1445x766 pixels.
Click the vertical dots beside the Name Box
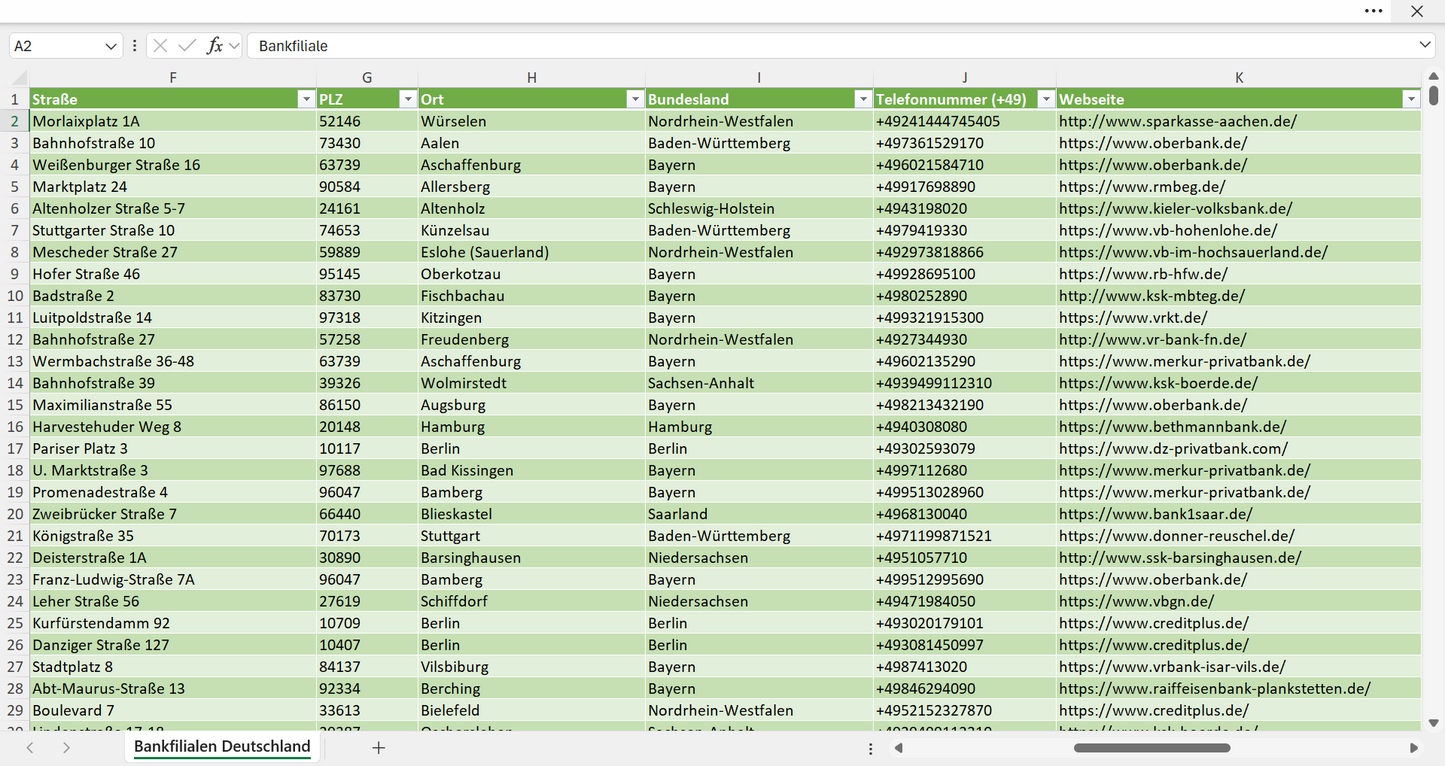pyautogui.click(x=135, y=46)
